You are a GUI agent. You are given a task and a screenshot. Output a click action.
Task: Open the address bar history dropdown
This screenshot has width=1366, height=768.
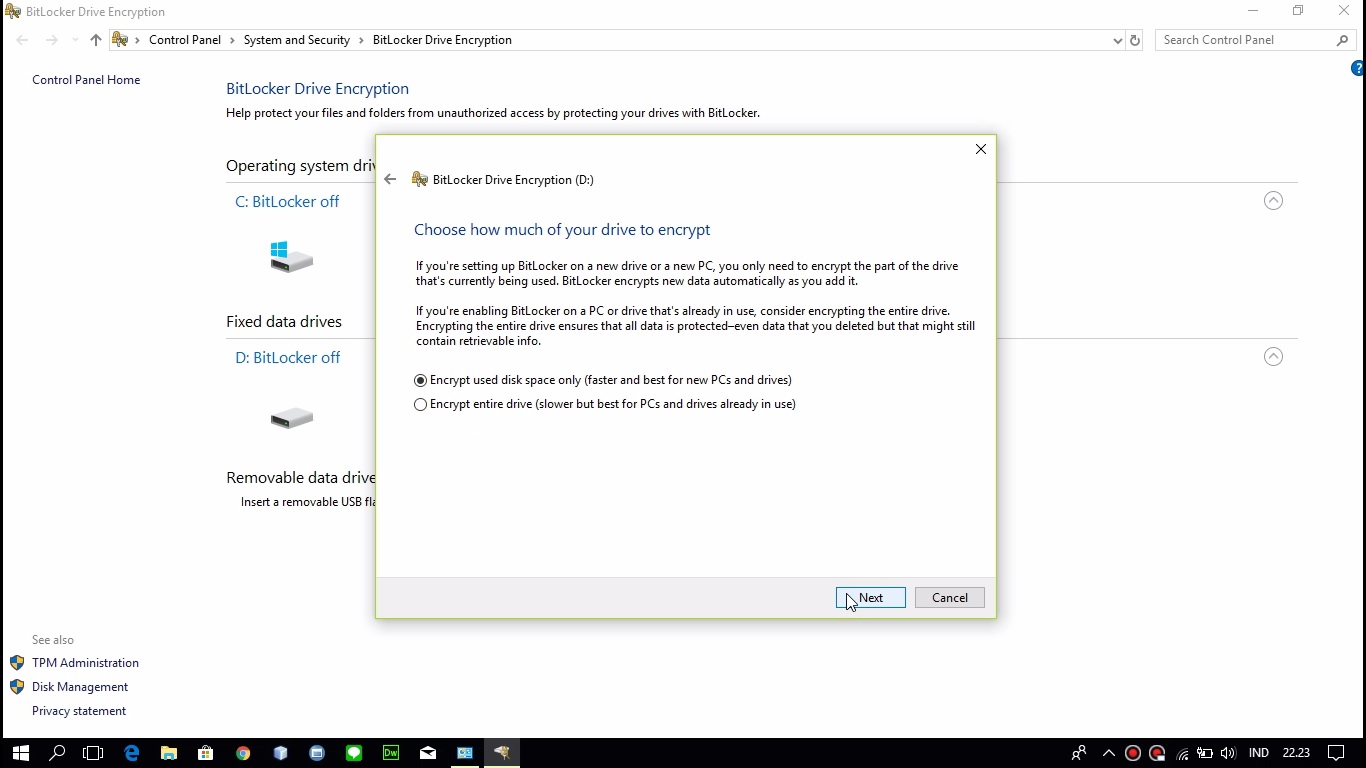point(1117,40)
